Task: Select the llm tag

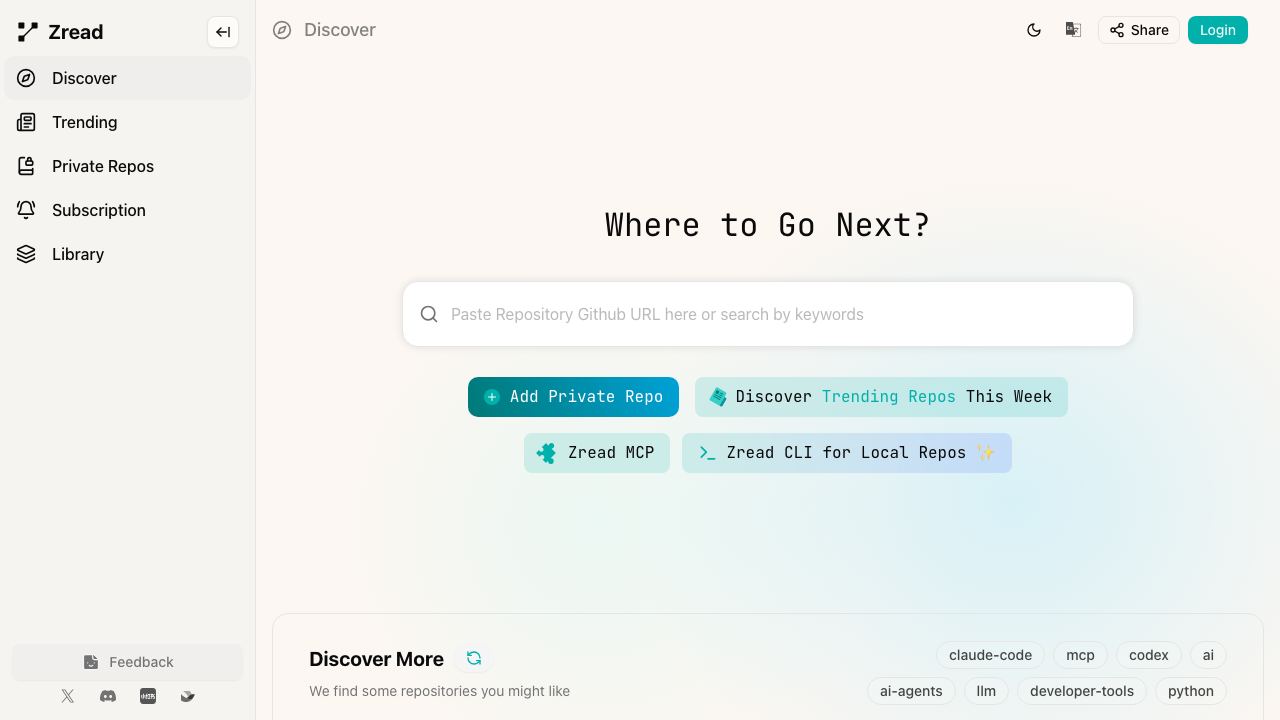Action: [x=986, y=691]
